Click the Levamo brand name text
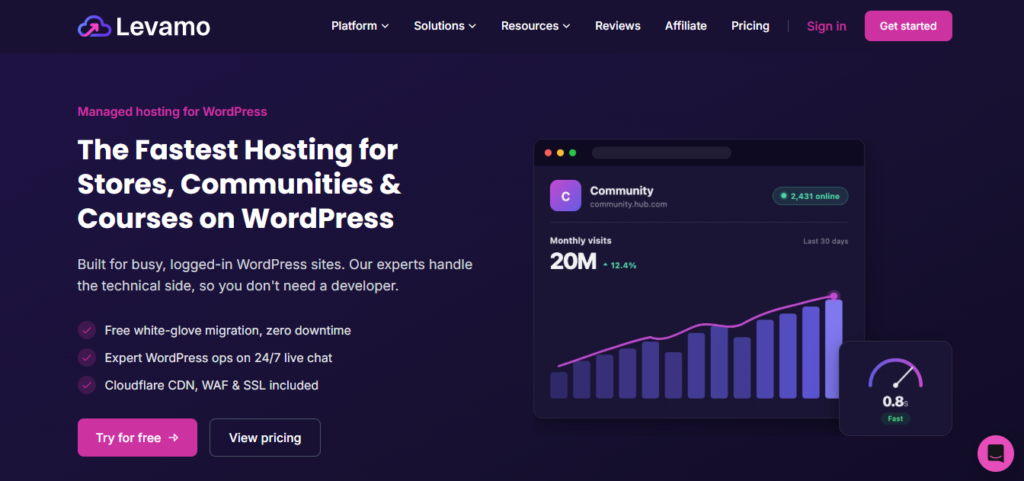The height and width of the screenshot is (481, 1024). (x=163, y=26)
